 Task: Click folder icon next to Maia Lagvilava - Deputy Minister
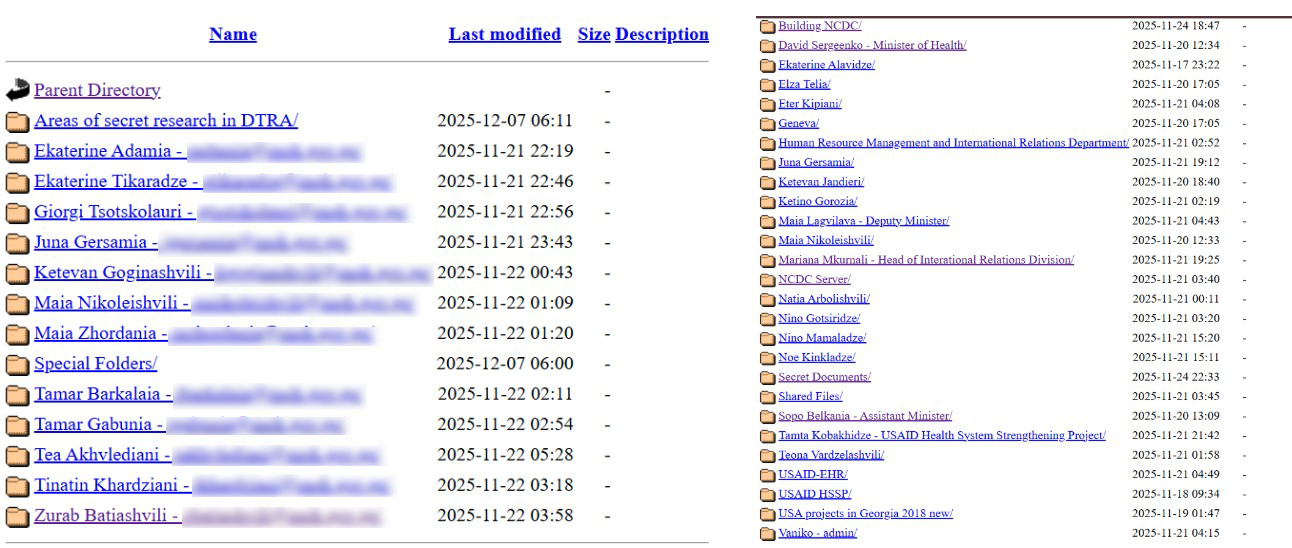(767, 222)
